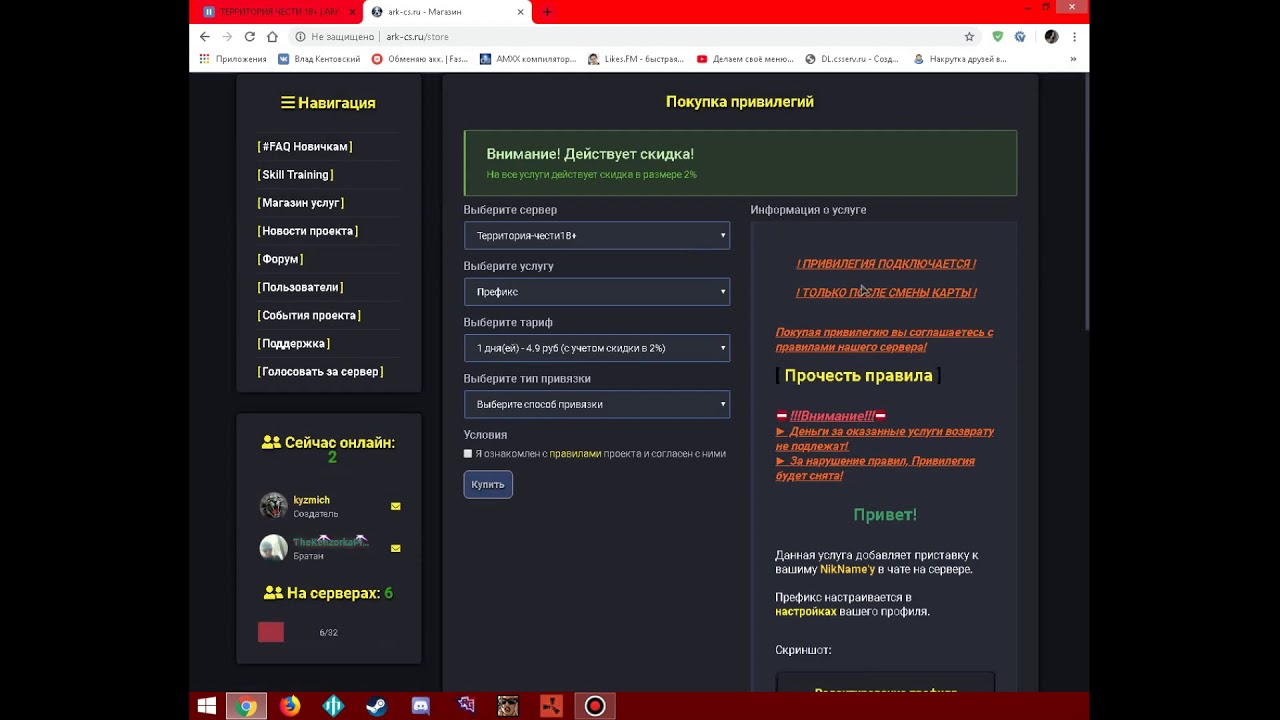Image resolution: width=1280 pixels, height=720 pixels.
Task: Launch Firefox from the taskbar
Action: point(290,706)
